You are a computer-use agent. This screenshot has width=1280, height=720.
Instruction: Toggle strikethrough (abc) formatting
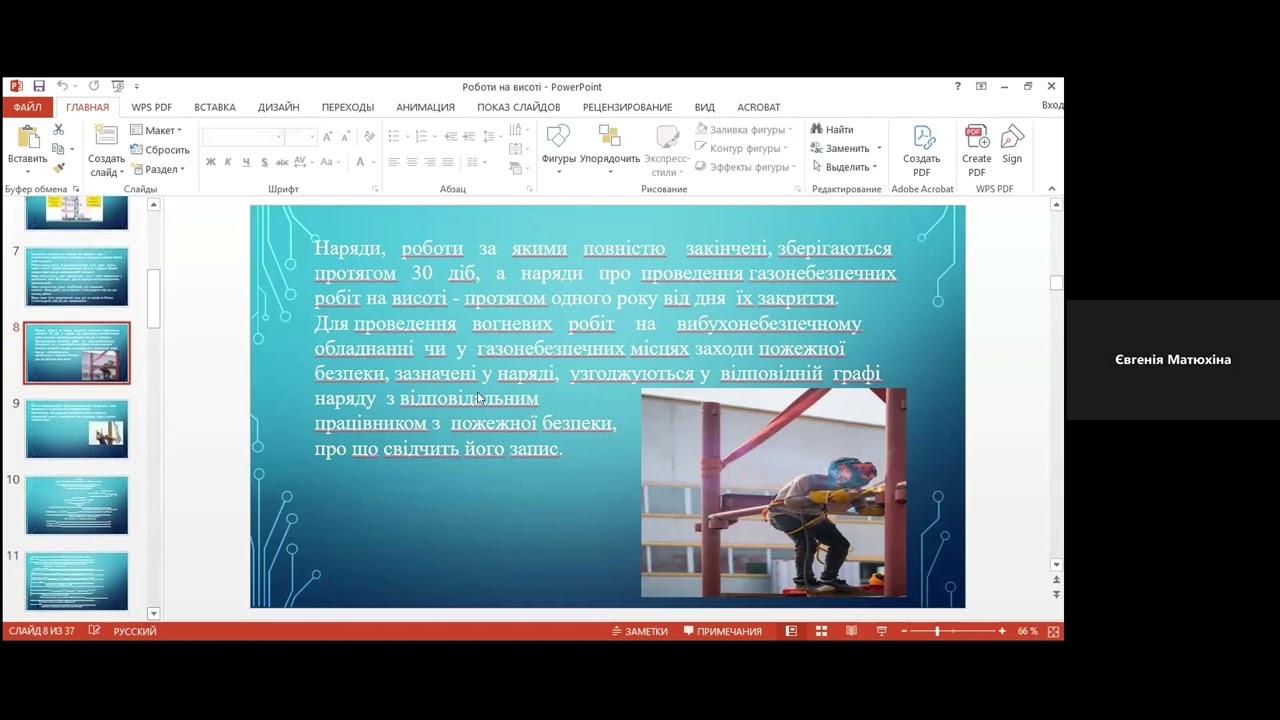(x=282, y=162)
